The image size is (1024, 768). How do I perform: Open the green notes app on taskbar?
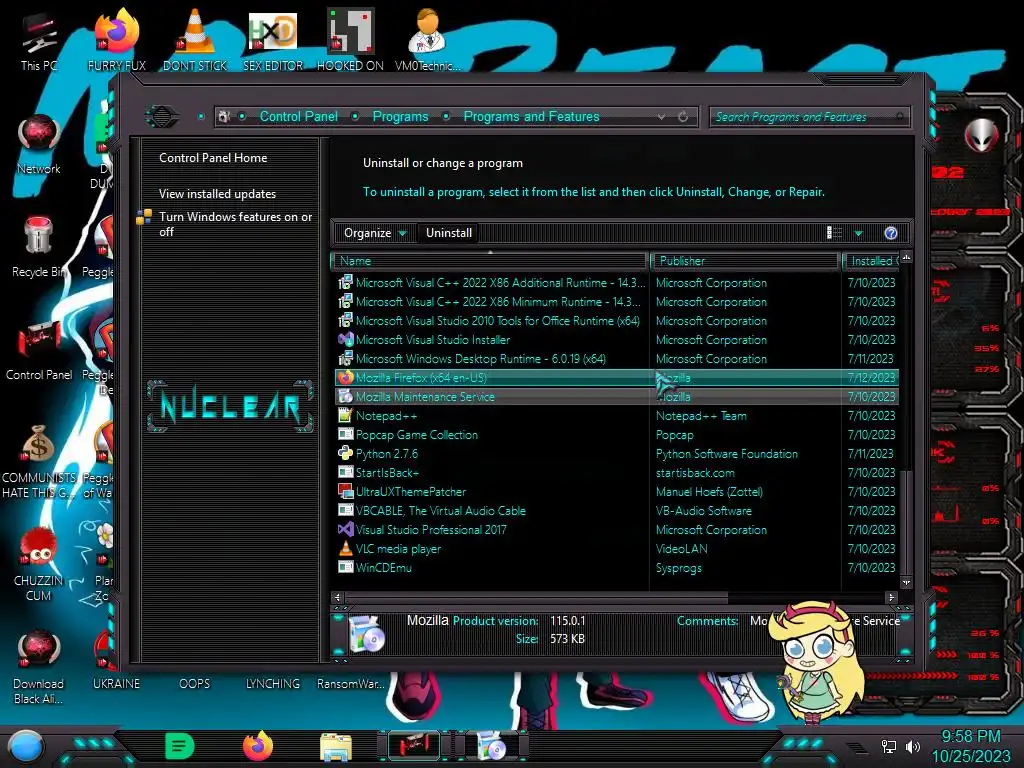tap(180, 746)
